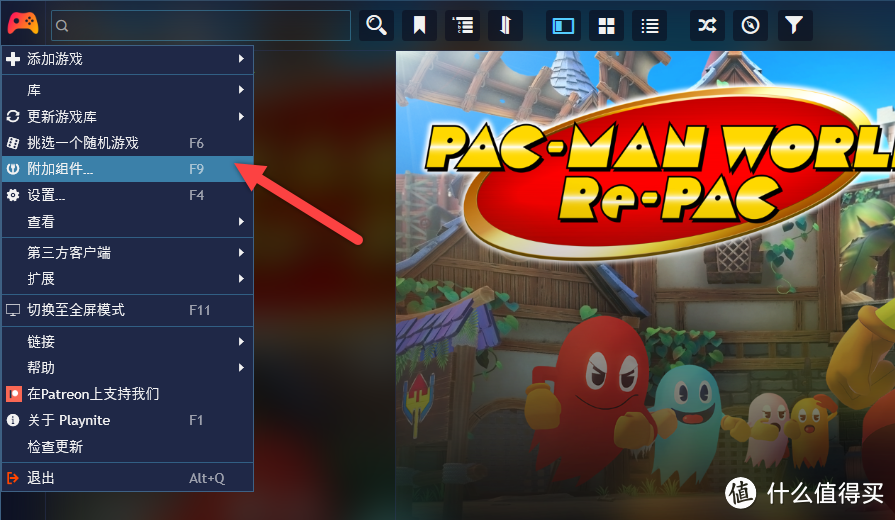Open the explorer compass icon

click(x=751, y=26)
